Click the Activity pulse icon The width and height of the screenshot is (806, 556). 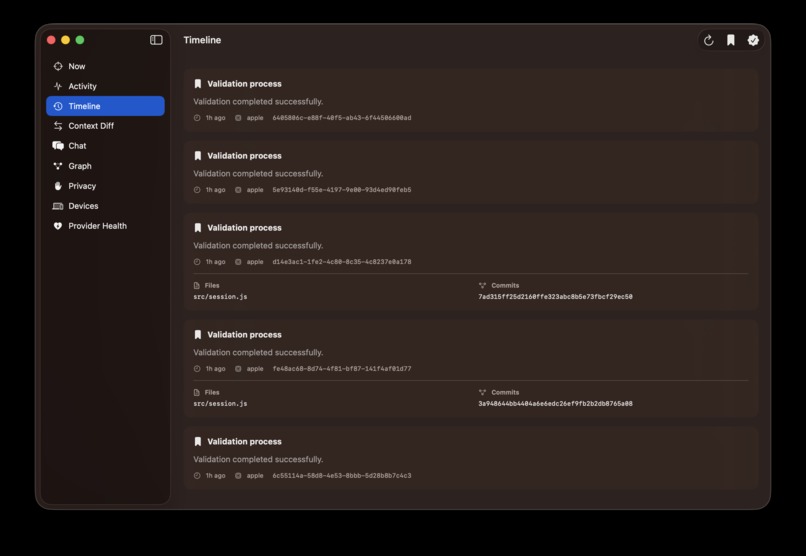pos(58,86)
